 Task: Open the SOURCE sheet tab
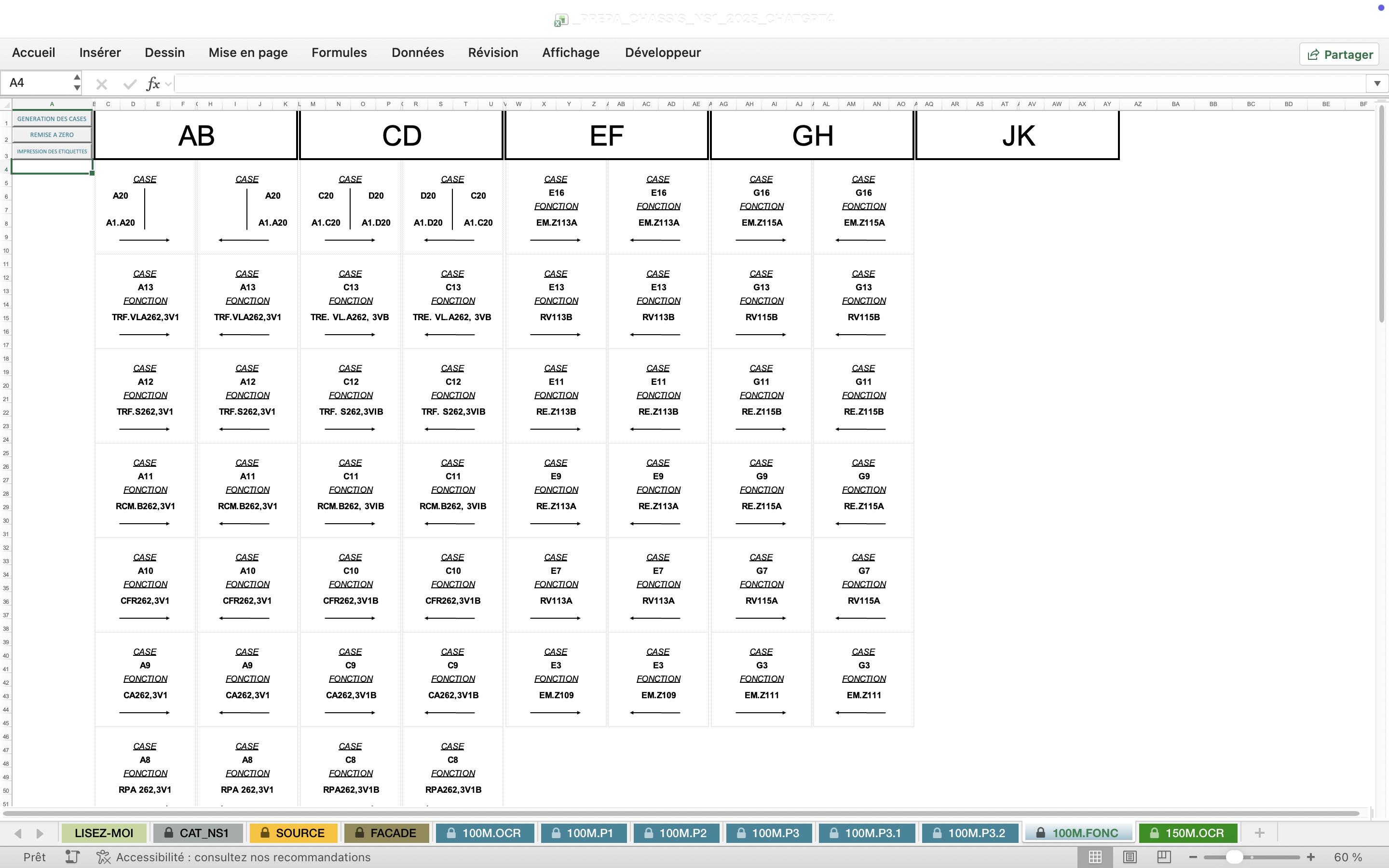(293, 833)
